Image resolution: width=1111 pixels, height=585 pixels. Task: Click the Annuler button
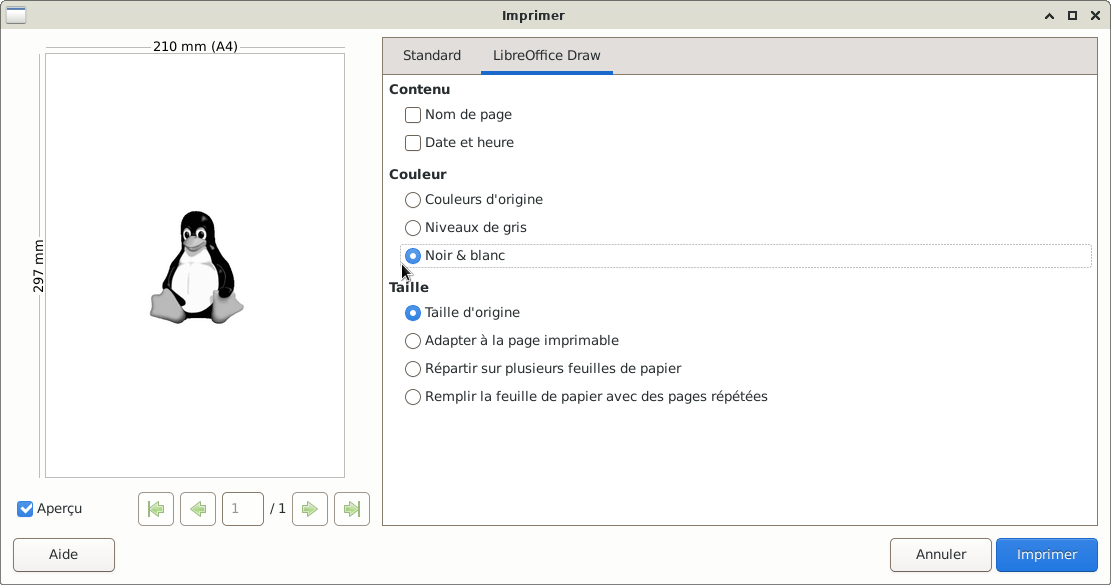click(x=940, y=555)
